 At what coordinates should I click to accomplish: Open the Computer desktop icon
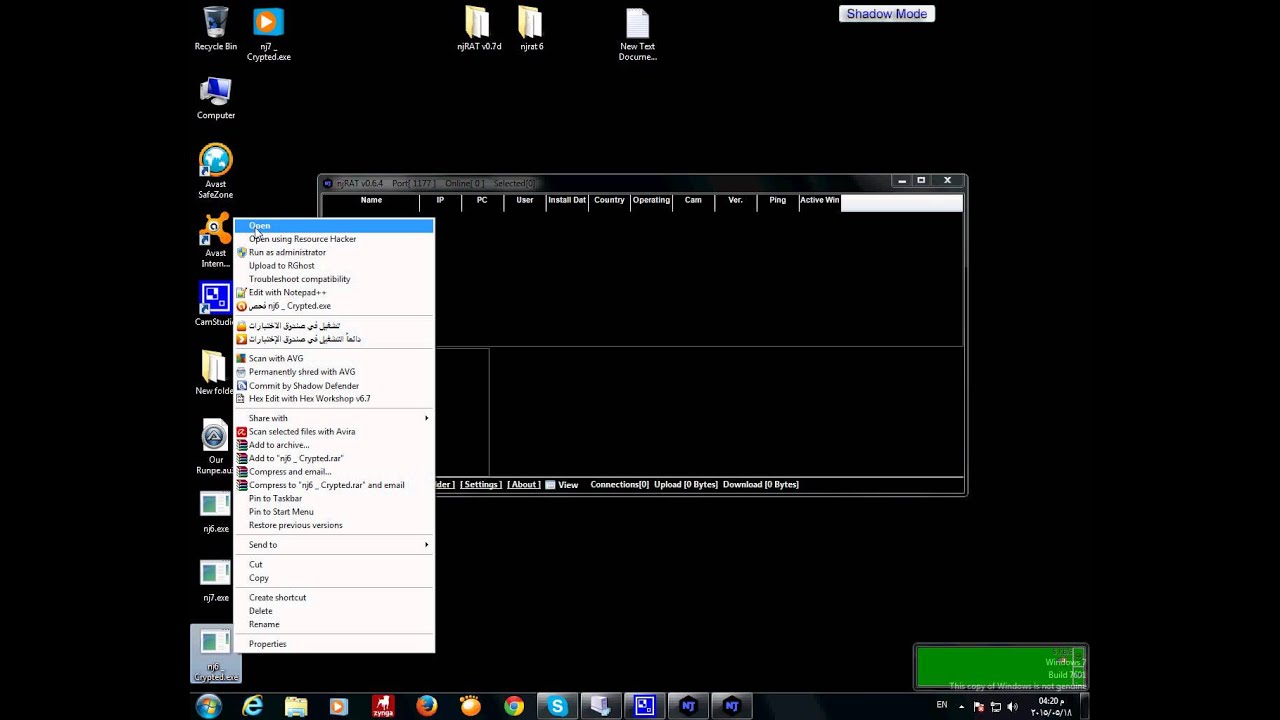tap(215, 98)
